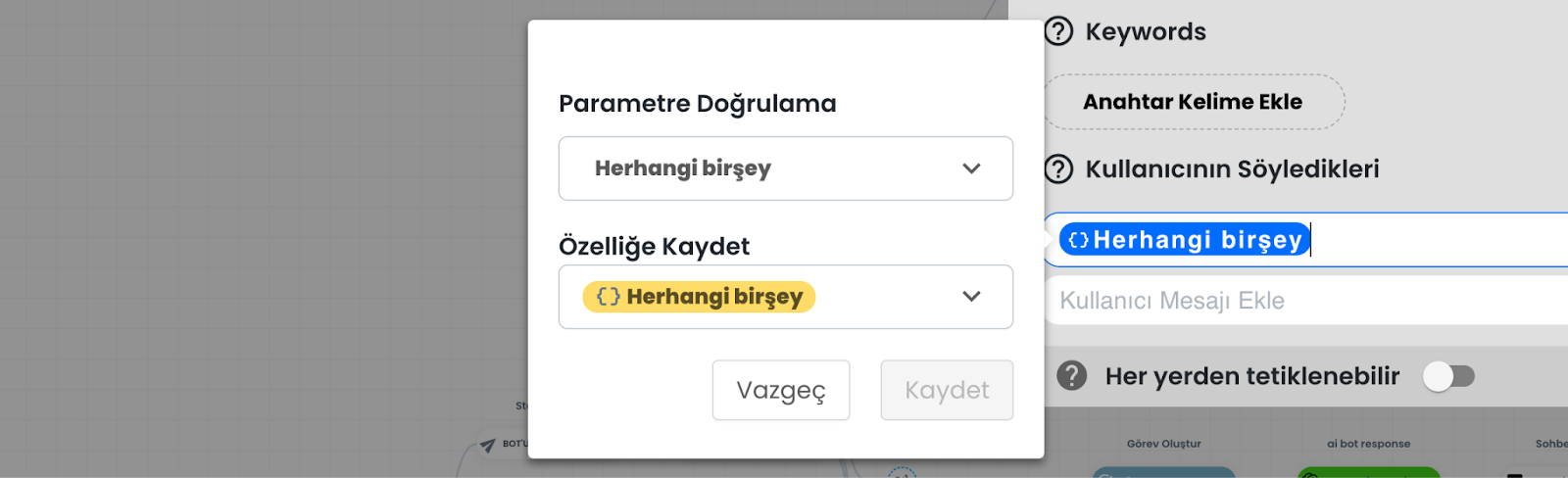The image size is (1568, 478).
Task: Select the blue Herhangi birşey tag
Action: pyautogui.click(x=1196, y=240)
